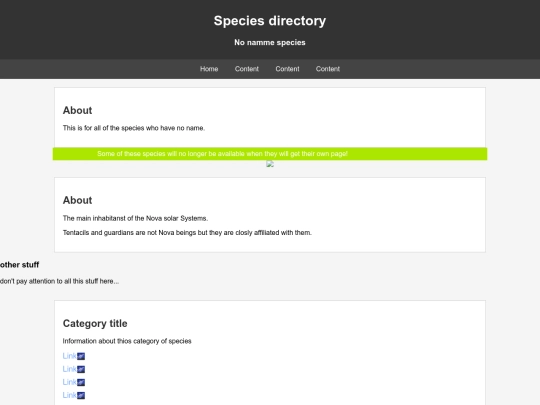This screenshot has height=405, width=540.
Task: Click the Species directory page title
Action: [270, 21]
